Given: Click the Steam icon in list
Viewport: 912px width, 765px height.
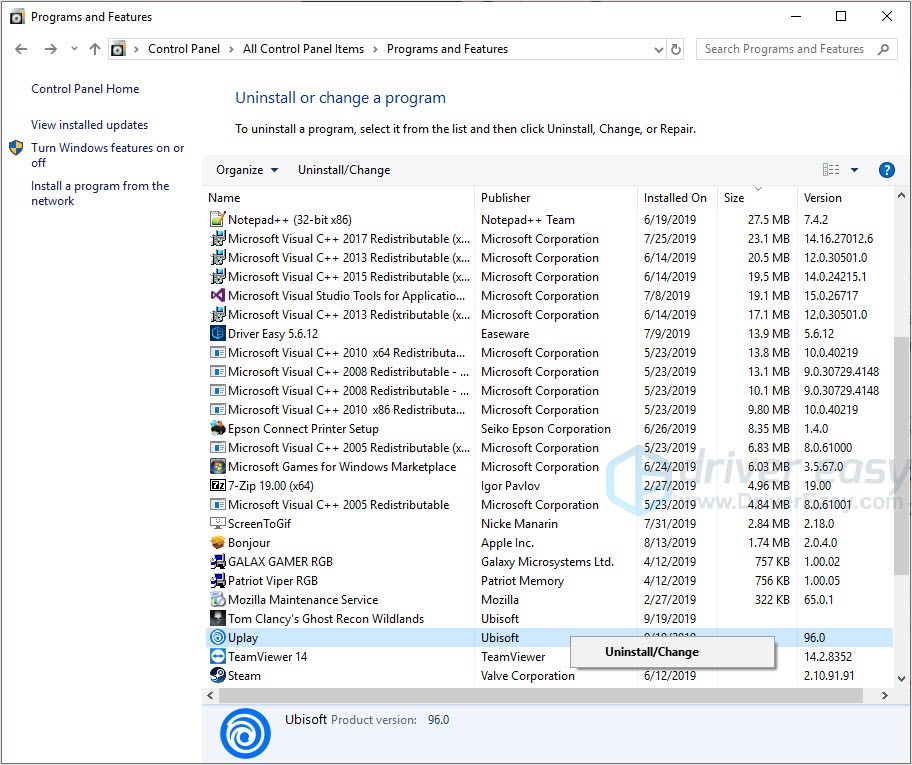Looking at the screenshot, I should click(x=218, y=676).
